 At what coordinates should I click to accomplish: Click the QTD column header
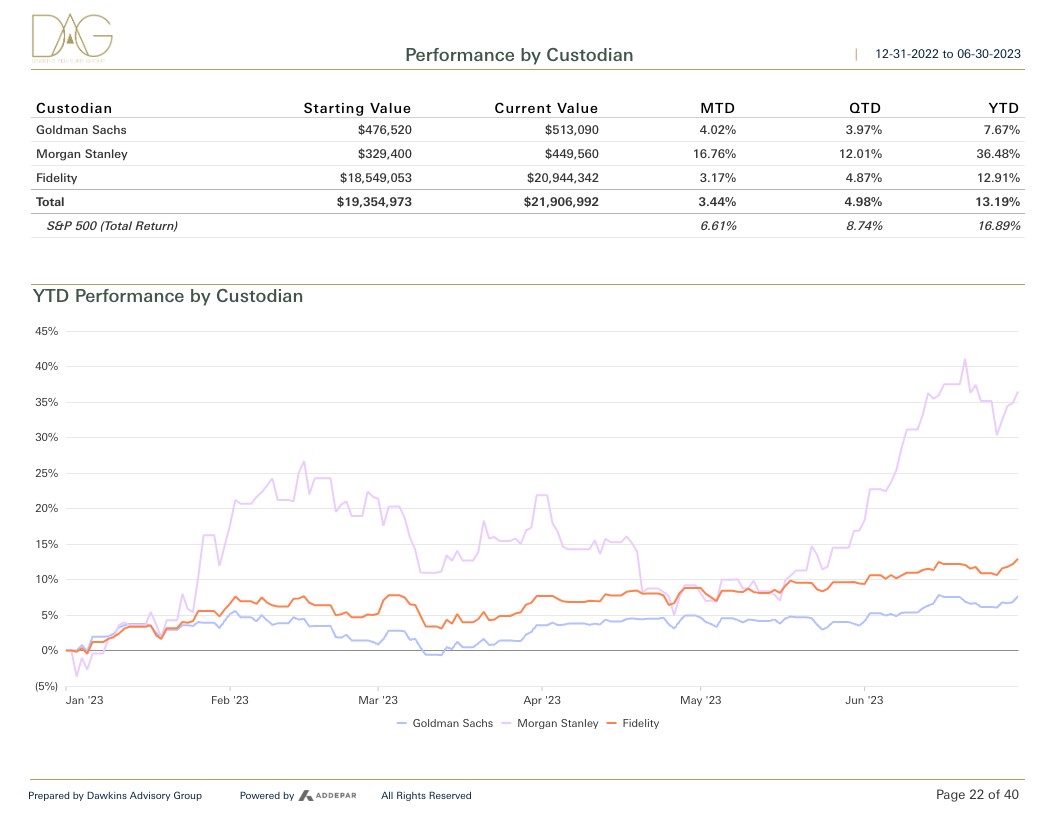coord(865,108)
